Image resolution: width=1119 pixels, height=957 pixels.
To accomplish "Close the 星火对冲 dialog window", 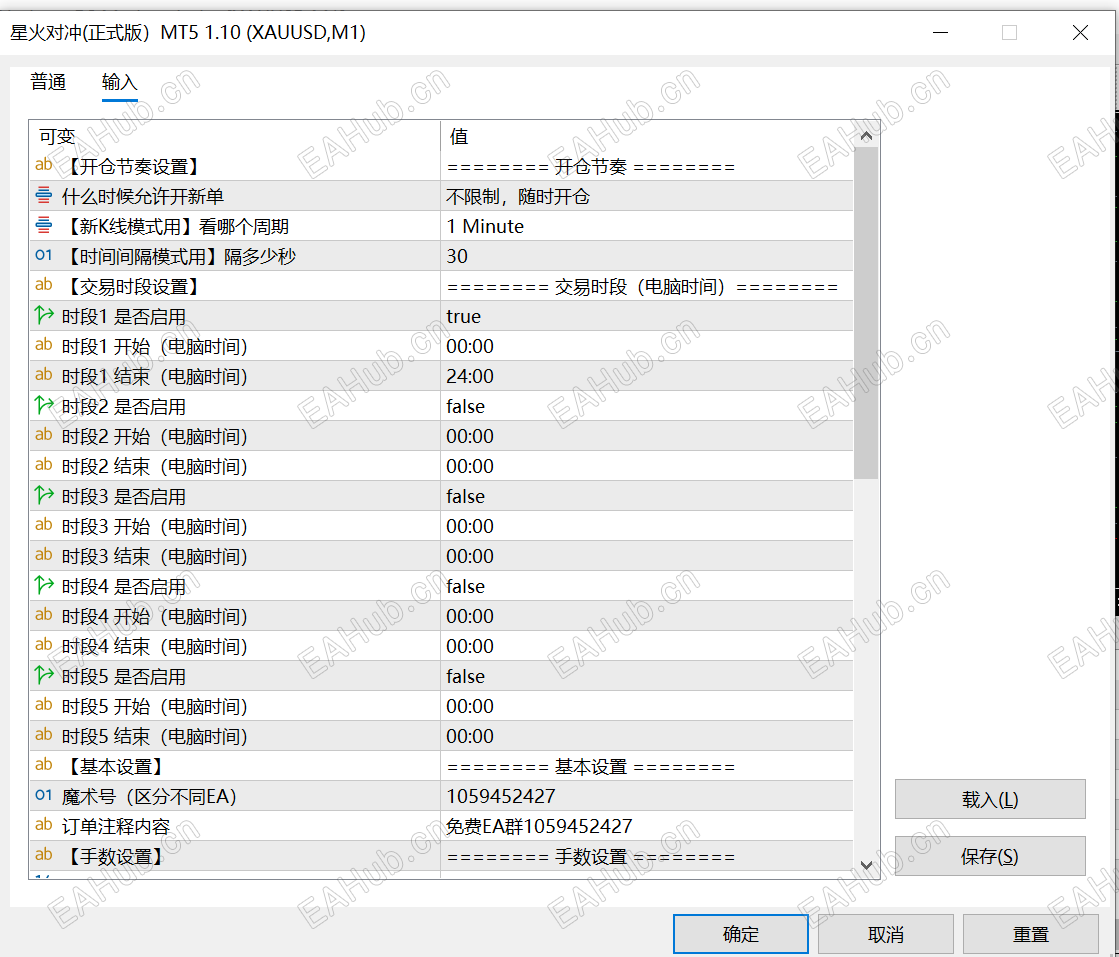I will (1080, 32).
